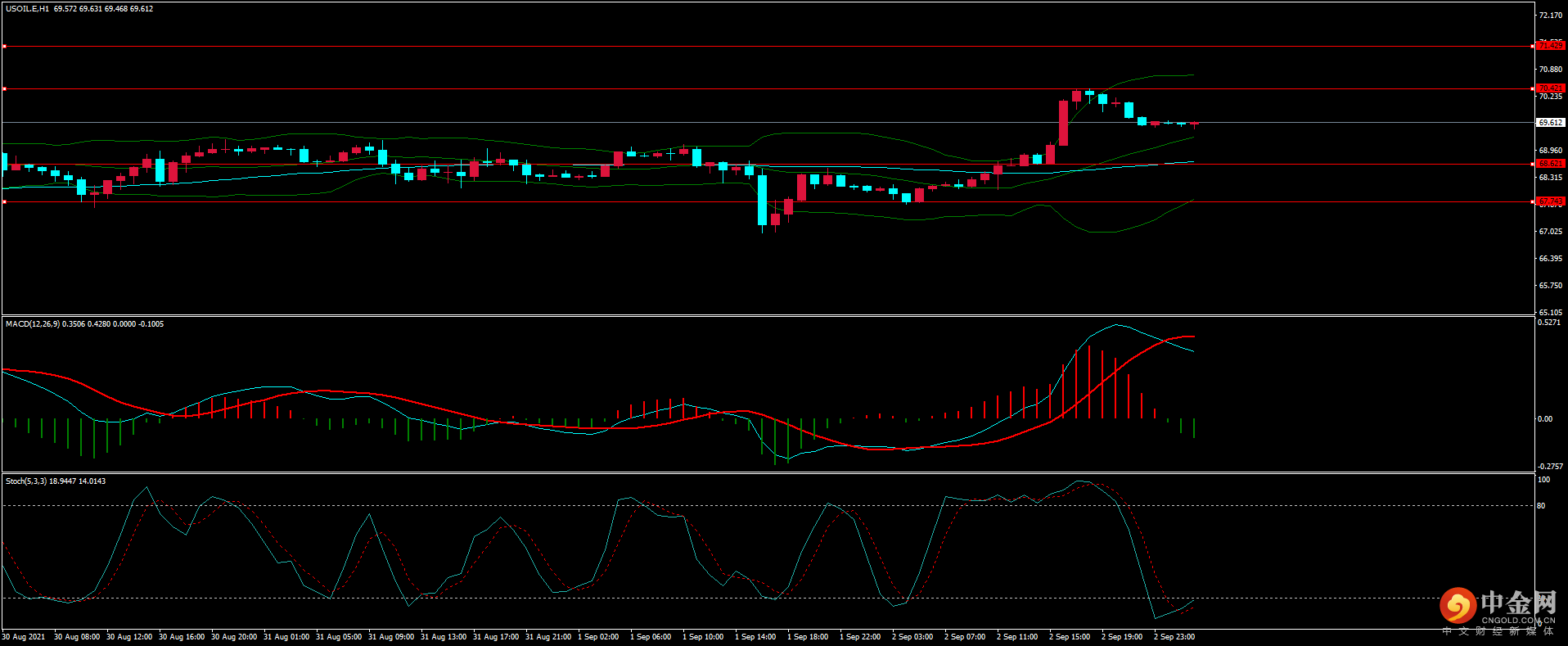The height and width of the screenshot is (646, 1568).
Task: Click the 30 Aug 2021 date label
Action: coord(23,637)
